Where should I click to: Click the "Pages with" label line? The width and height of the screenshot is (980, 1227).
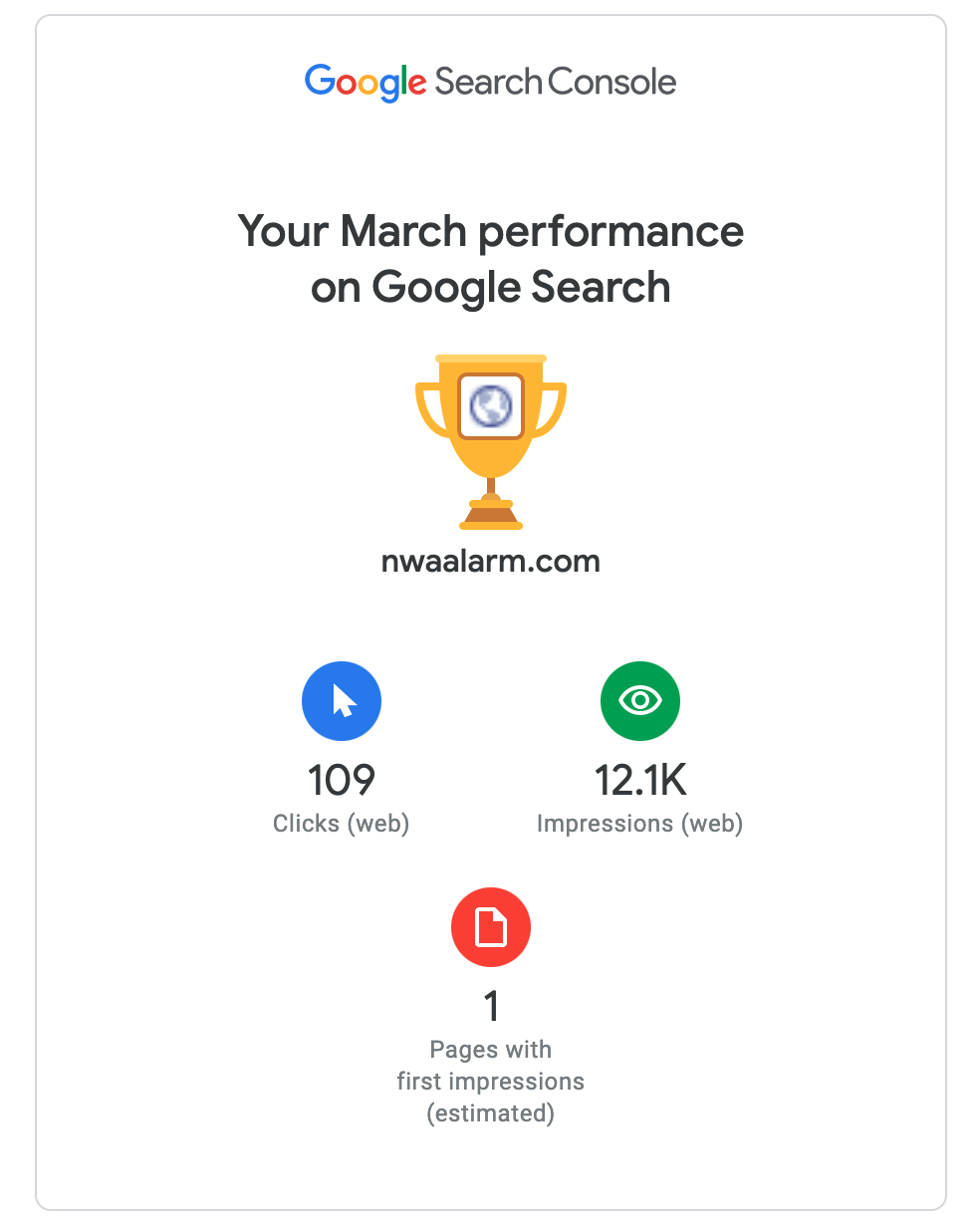point(490,1050)
